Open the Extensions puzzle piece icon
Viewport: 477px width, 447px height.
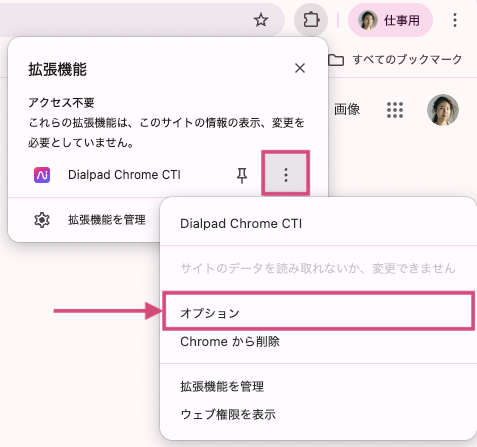pyautogui.click(x=311, y=20)
